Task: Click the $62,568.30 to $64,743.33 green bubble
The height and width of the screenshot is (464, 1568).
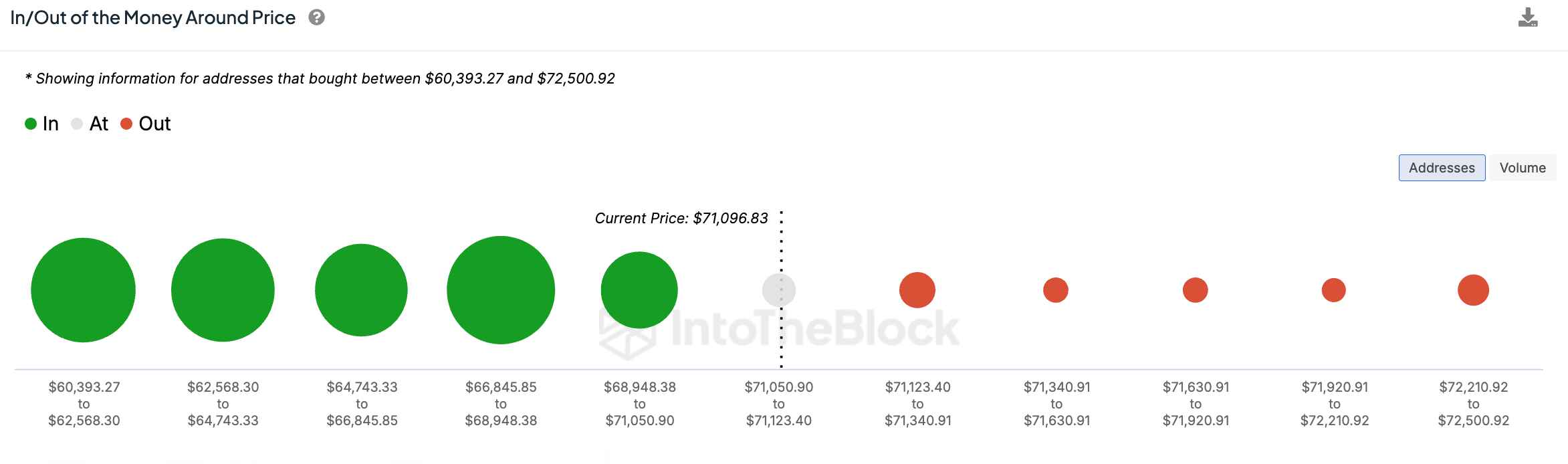Action: 223,290
